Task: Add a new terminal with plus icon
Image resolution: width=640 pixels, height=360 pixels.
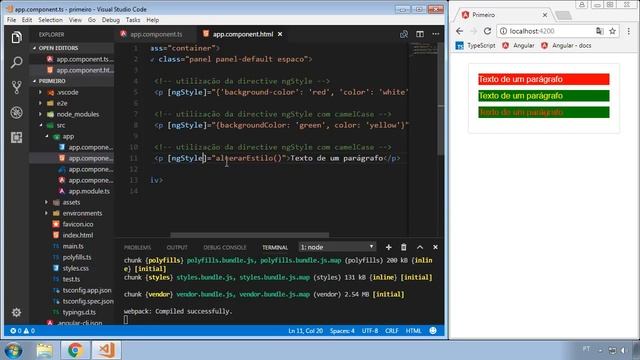Action: (388, 247)
